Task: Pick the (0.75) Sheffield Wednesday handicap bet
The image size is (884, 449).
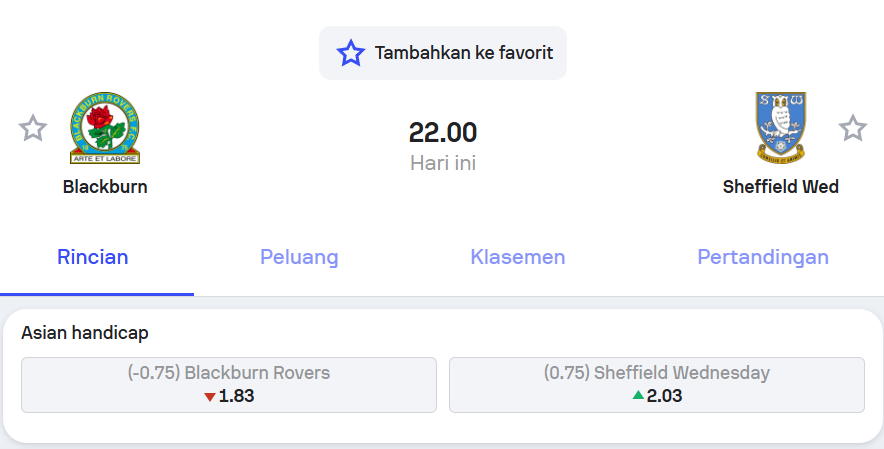Action: [657, 384]
